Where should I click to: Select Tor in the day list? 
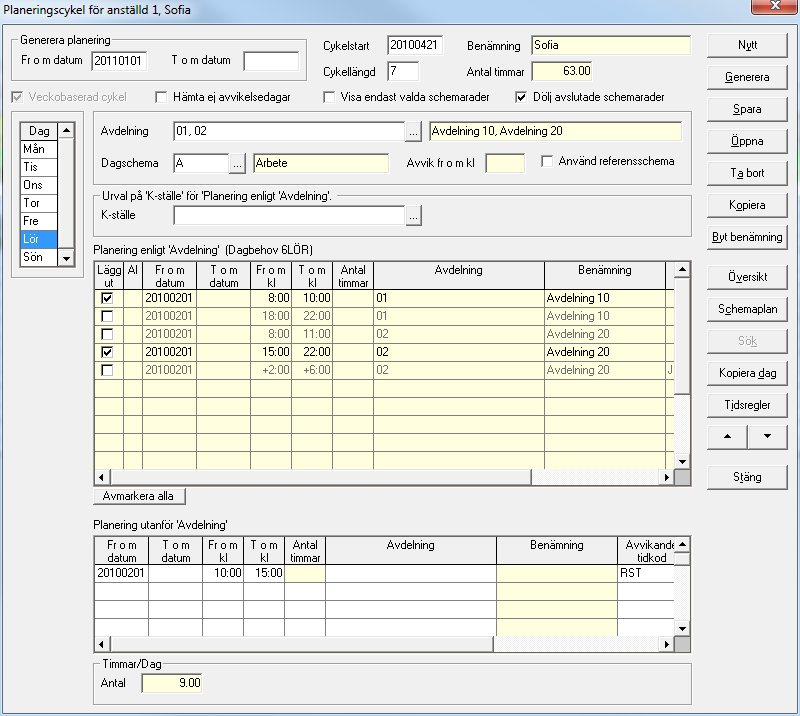(39, 203)
